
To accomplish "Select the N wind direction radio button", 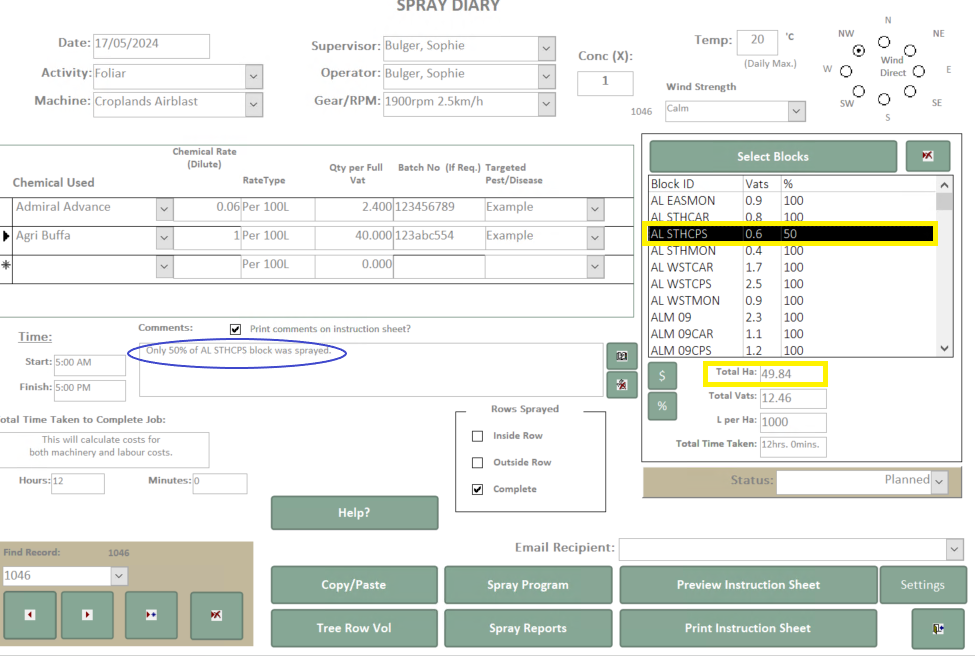I will [x=884, y=42].
